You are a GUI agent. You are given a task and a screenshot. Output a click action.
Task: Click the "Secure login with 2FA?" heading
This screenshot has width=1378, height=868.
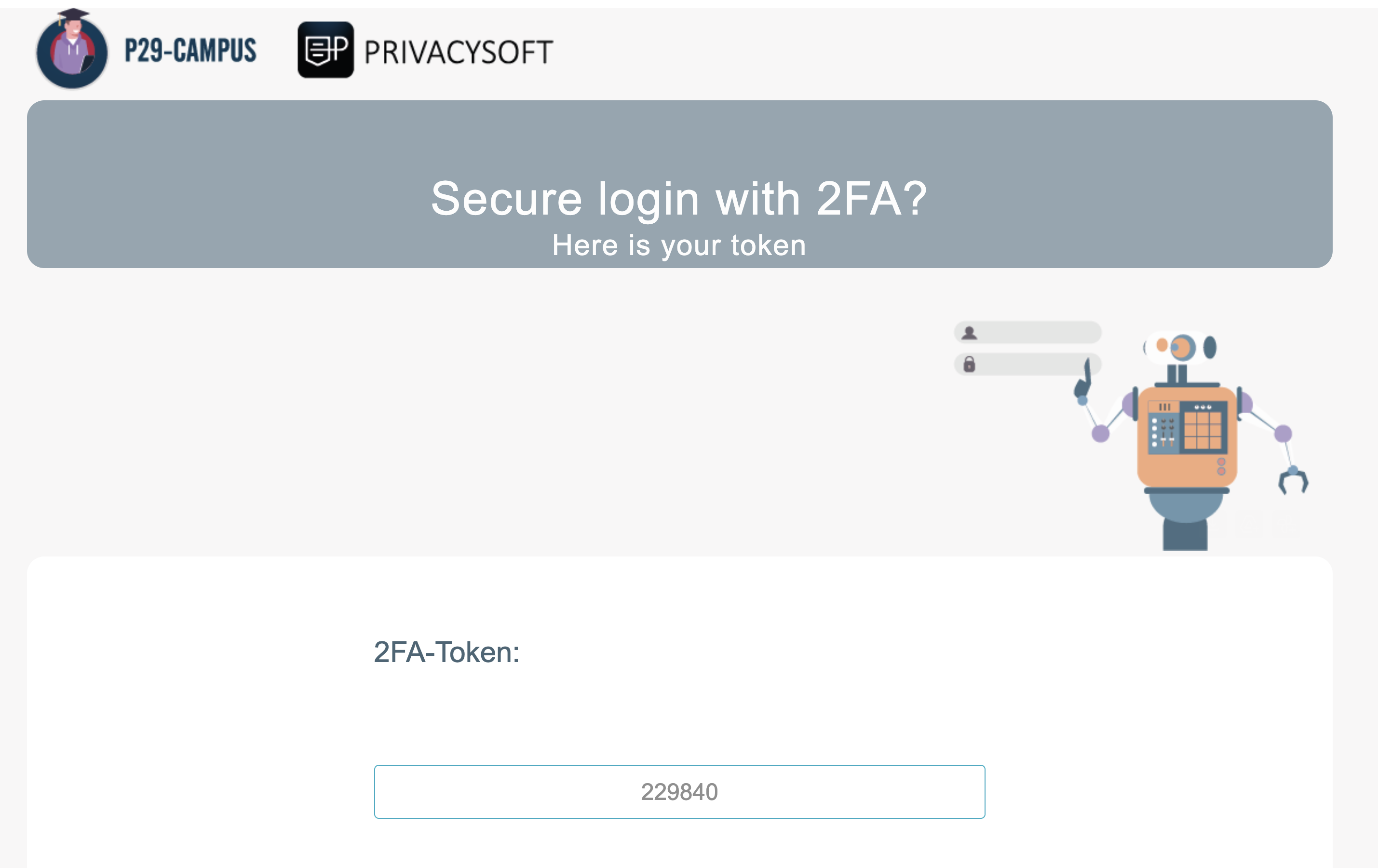[x=679, y=198]
